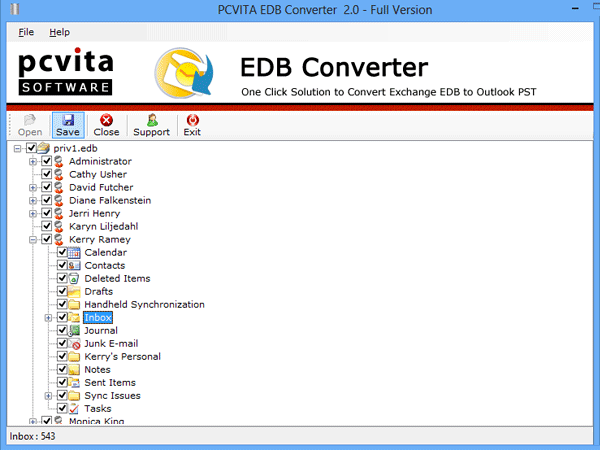
Task: Click the Kerry's Personal folder icon
Action: (x=74, y=356)
